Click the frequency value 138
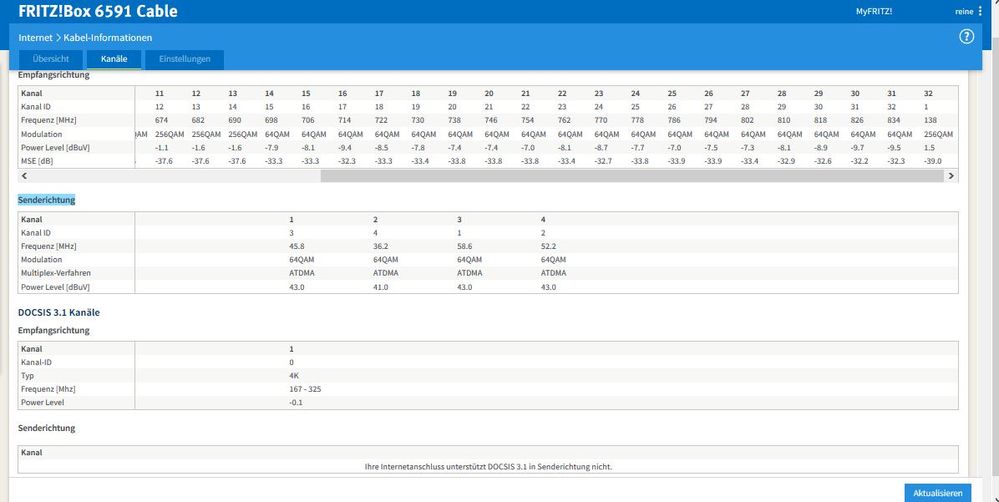The image size is (999, 502). point(930,120)
